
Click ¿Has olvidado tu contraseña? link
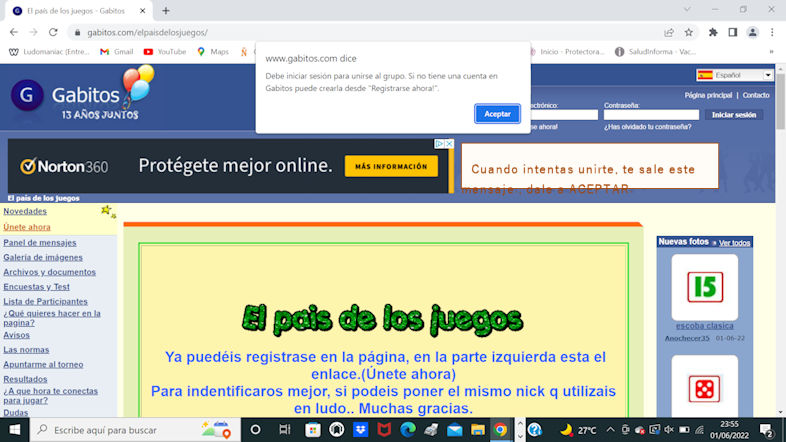pyautogui.click(x=647, y=127)
